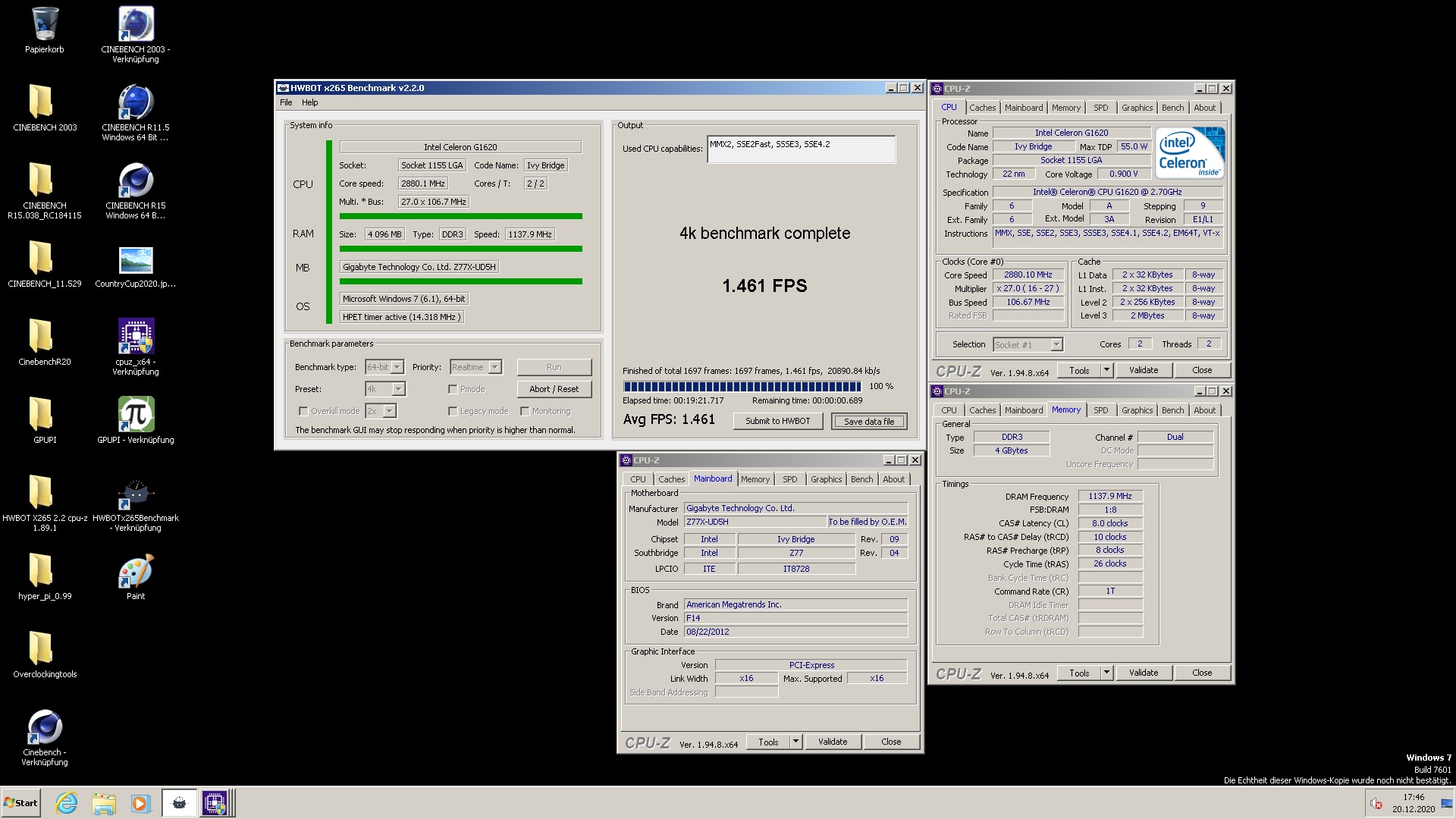Open Internet Explorer from the taskbar
Viewport: 1456px width, 819px height.
[67, 803]
